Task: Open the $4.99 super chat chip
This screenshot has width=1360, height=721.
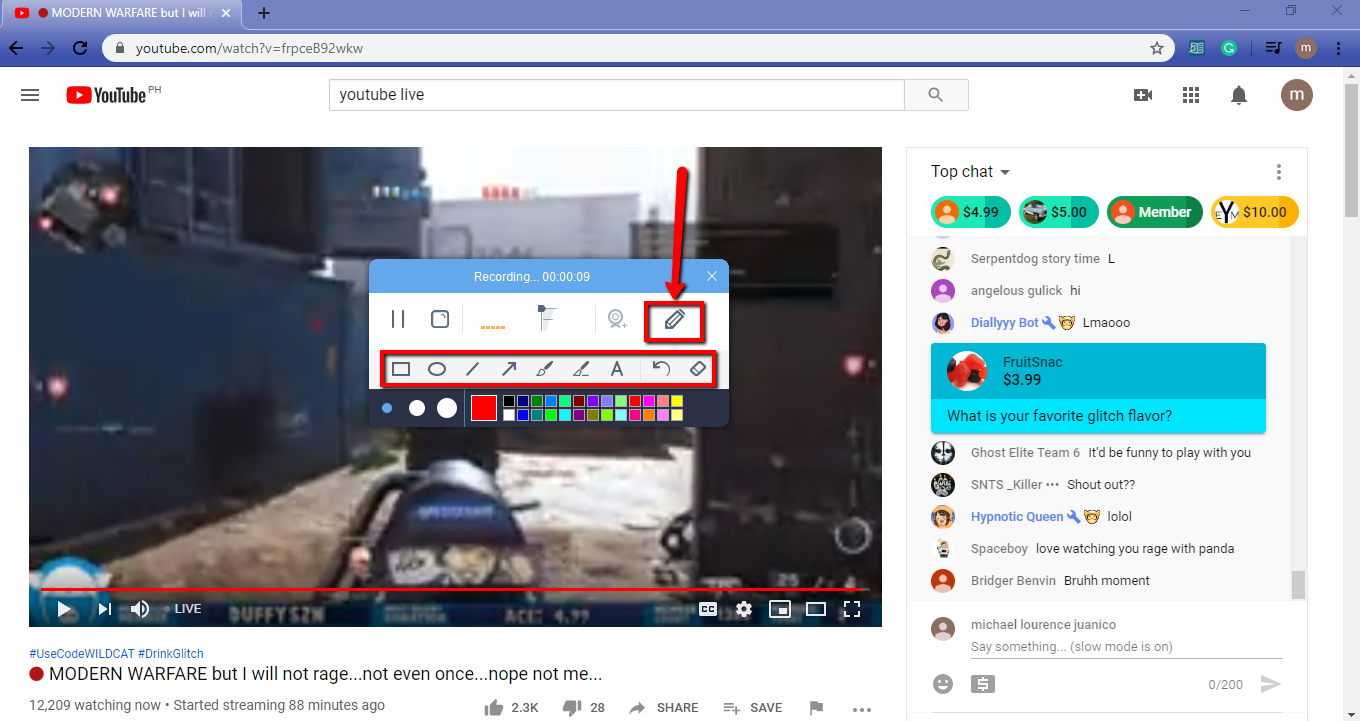Action: (971, 212)
